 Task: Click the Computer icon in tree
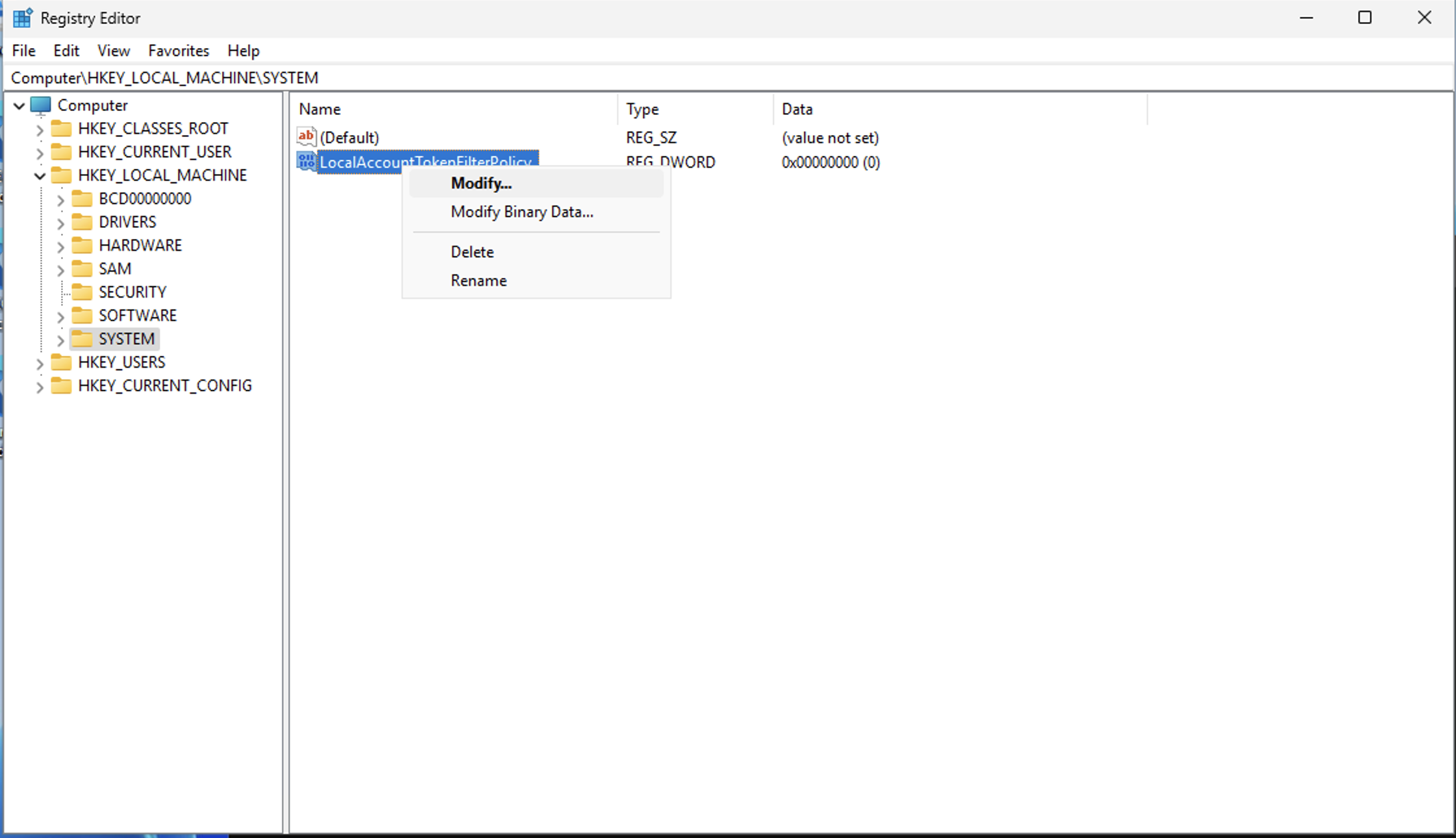41,105
